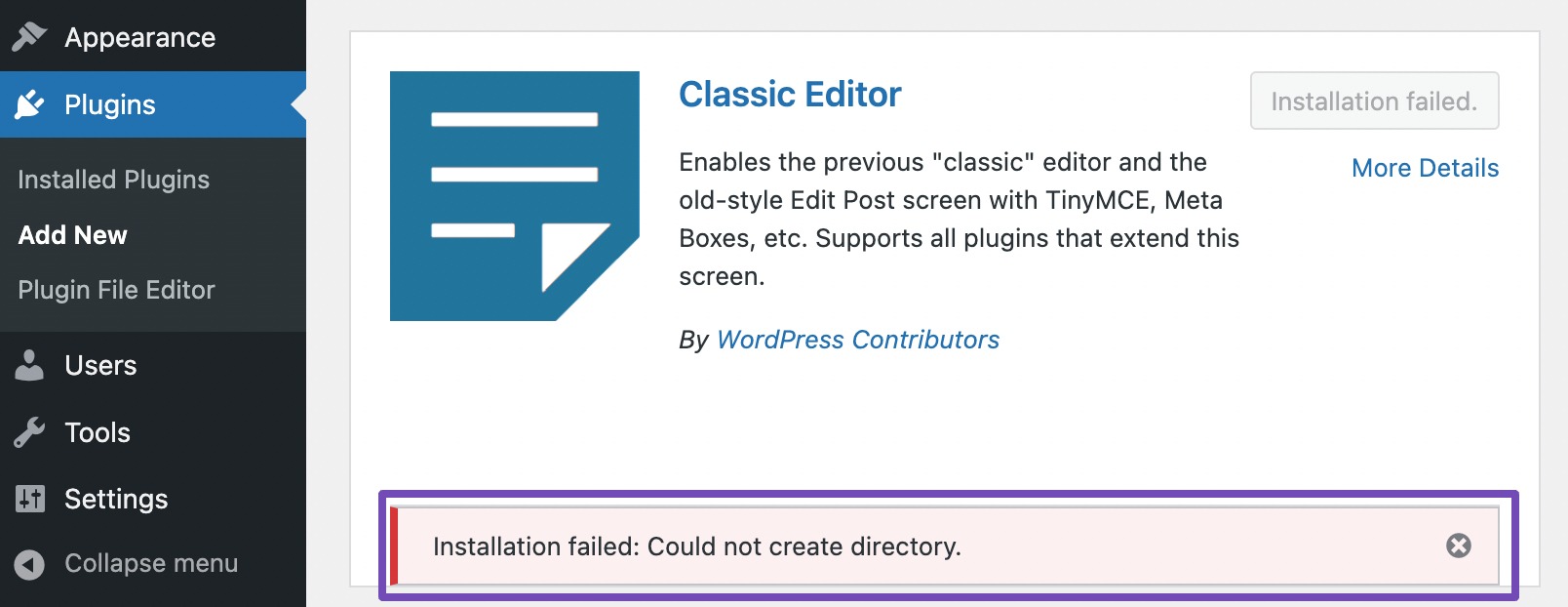Open the Plugin File Editor
Viewport: 1568px width, 607px height.
pos(115,289)
